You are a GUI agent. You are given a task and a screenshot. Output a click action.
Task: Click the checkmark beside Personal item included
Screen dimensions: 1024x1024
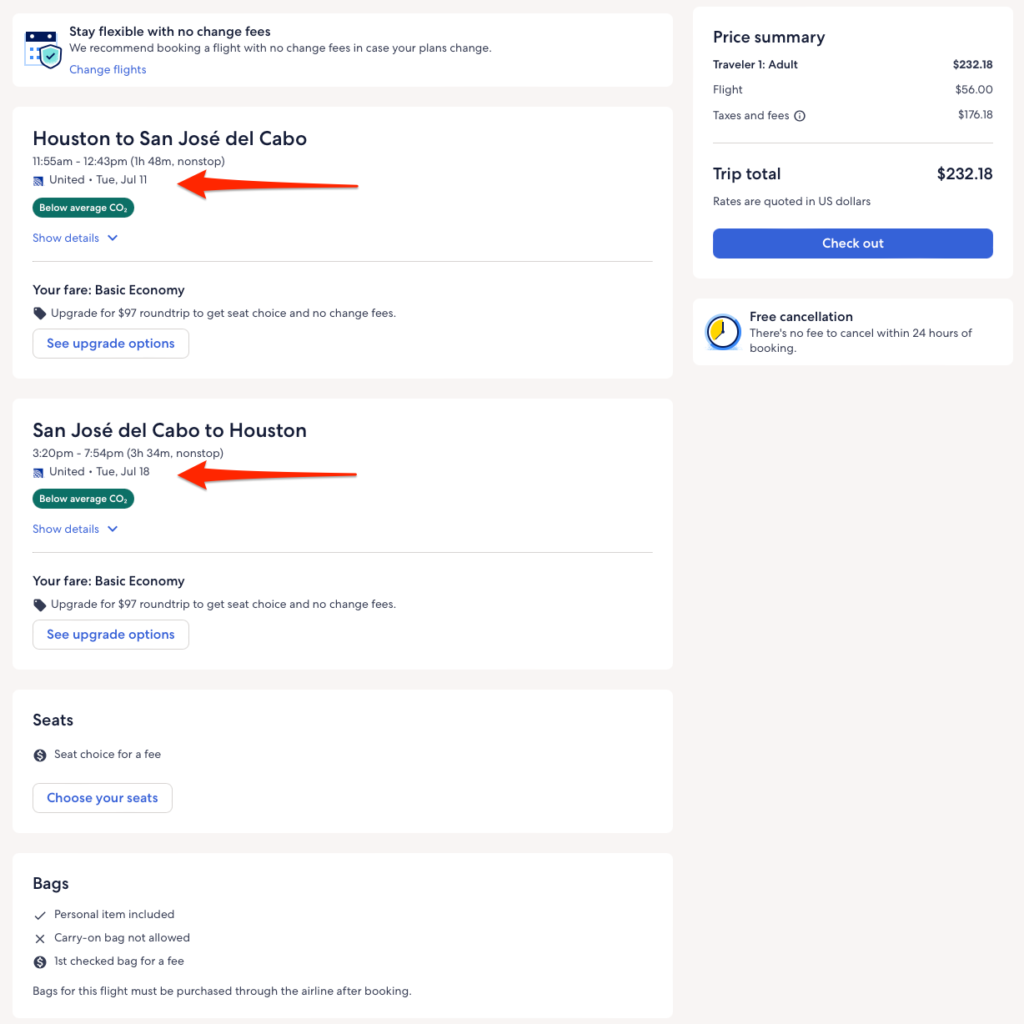tap(40, 915)
